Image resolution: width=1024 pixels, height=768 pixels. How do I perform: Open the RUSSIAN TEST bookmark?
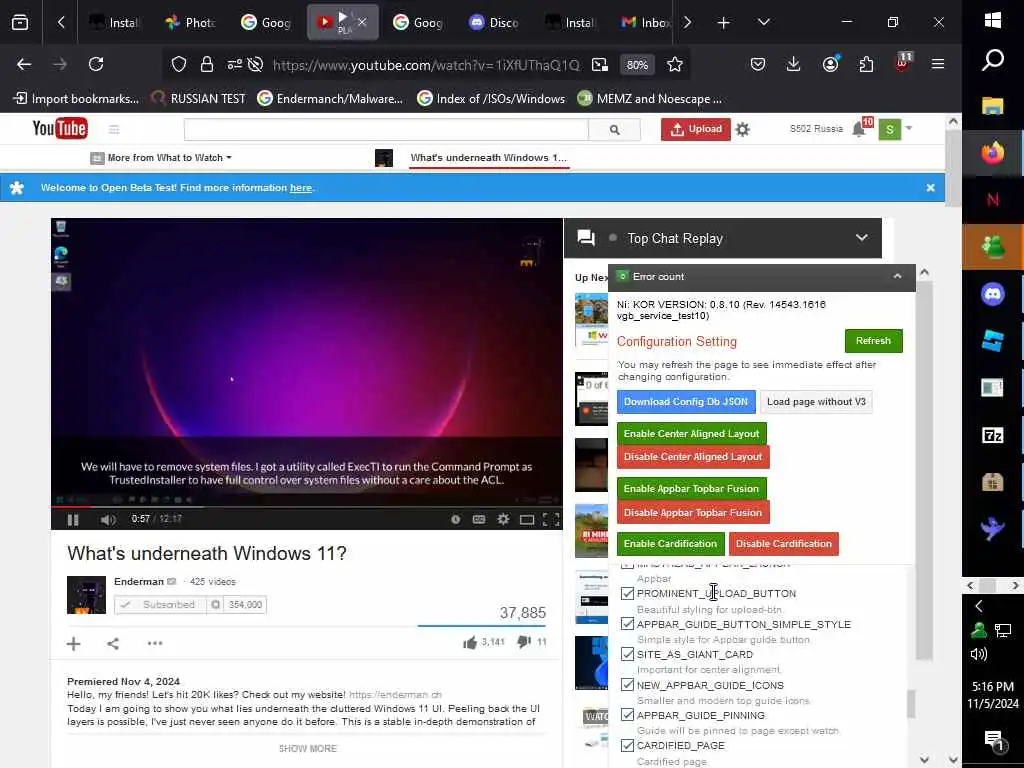pos(199,99)
